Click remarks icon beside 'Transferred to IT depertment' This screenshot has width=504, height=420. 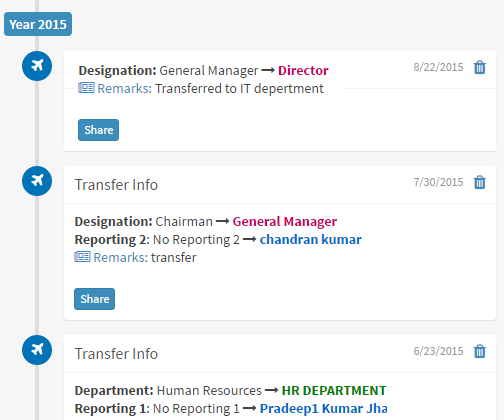86,88
